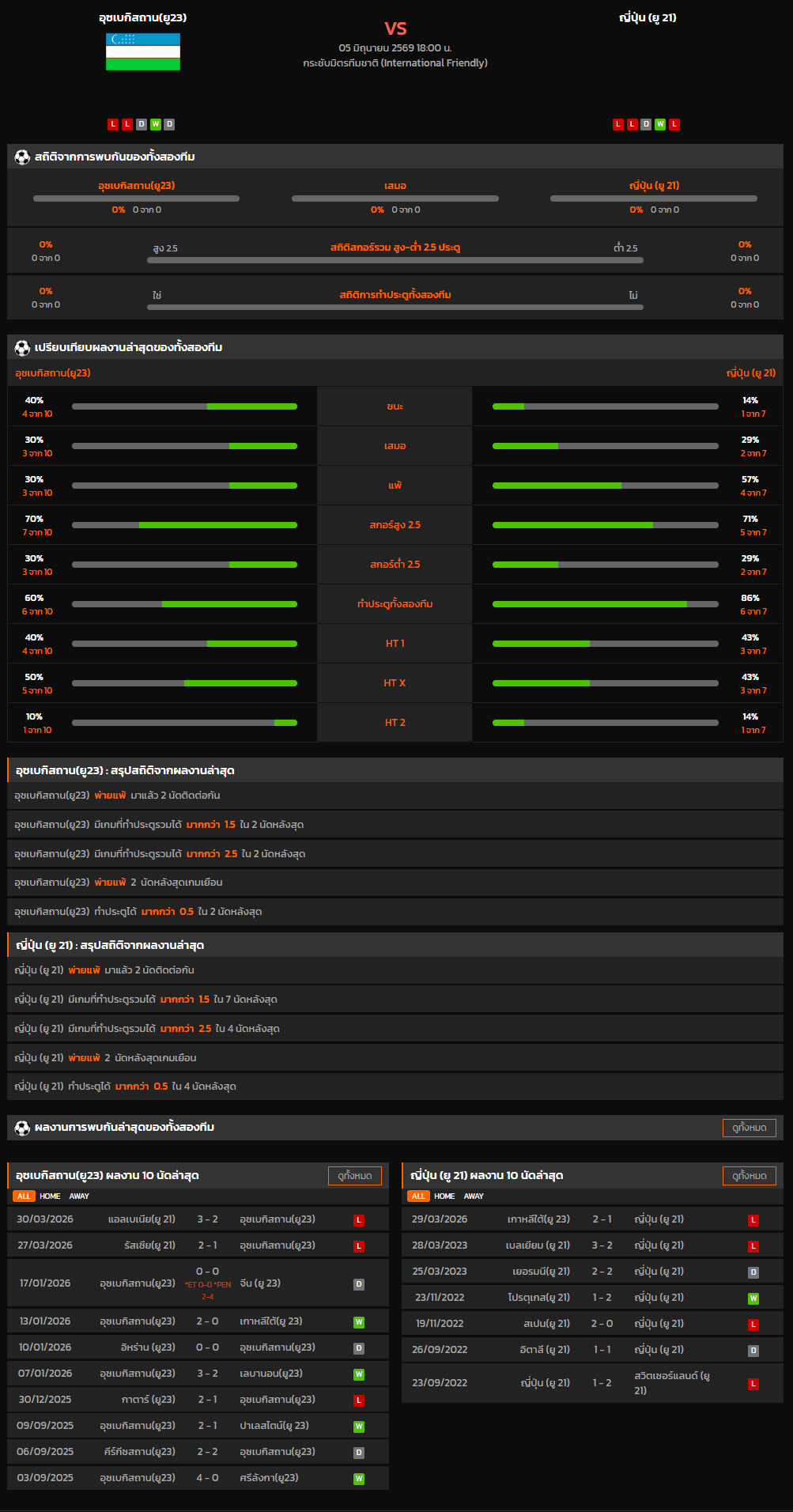This screenshot has width=793, height=1512.
Task: Click the soccer ball icon beside latest head-to-head results header
Action: click(x=22, y=1128)
